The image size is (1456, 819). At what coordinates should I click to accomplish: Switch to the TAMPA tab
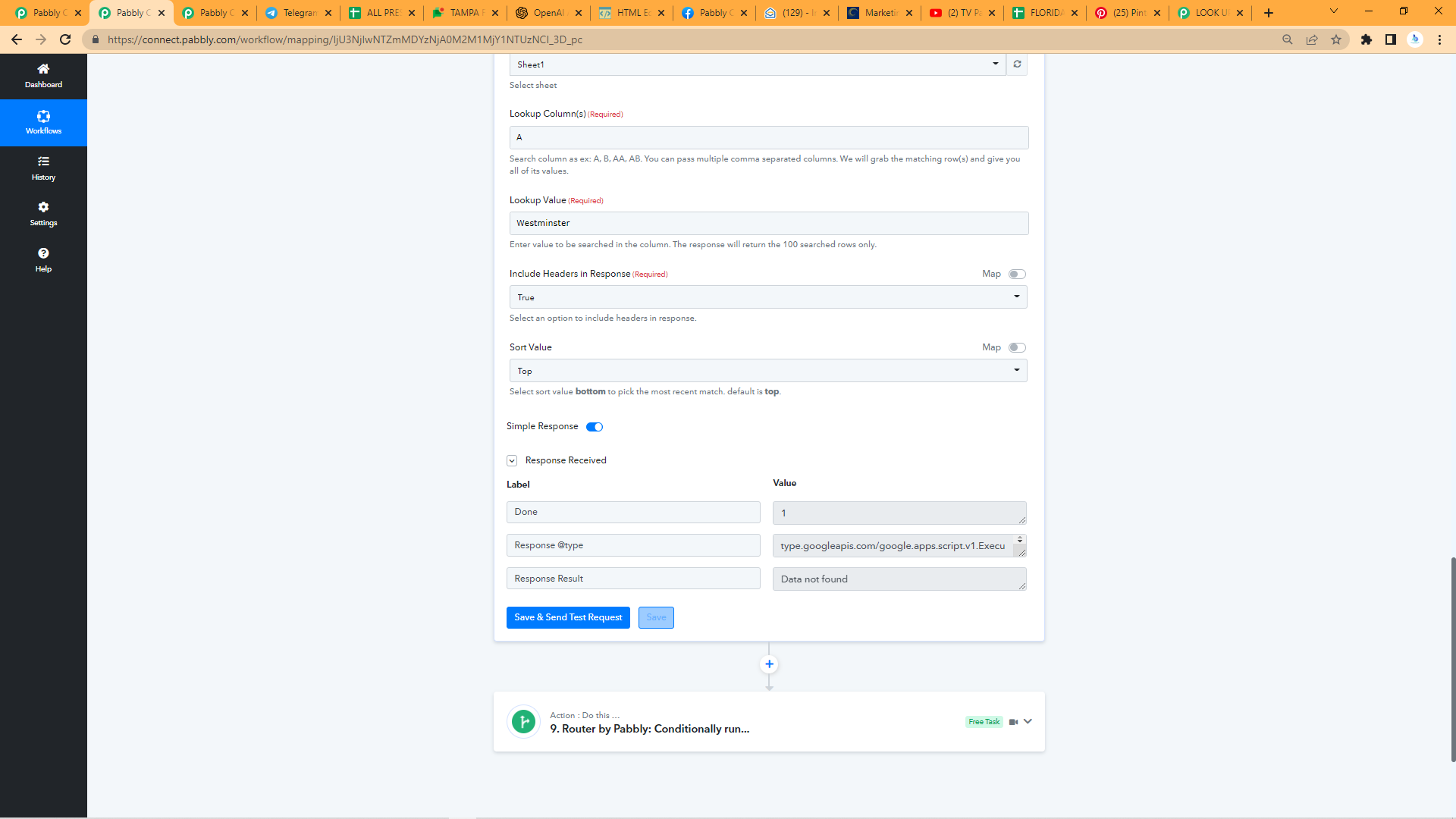466,13
